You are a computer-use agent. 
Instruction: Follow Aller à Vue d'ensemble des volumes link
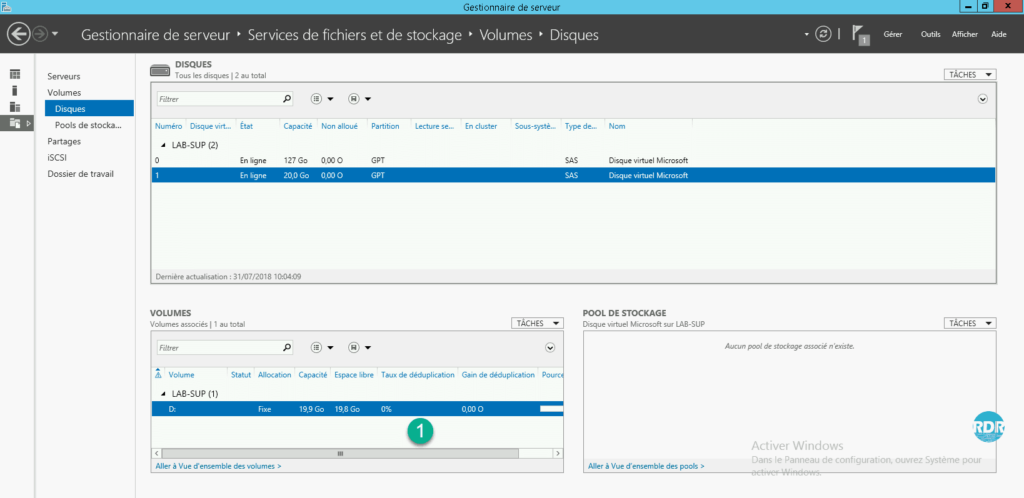coord(219,466)
